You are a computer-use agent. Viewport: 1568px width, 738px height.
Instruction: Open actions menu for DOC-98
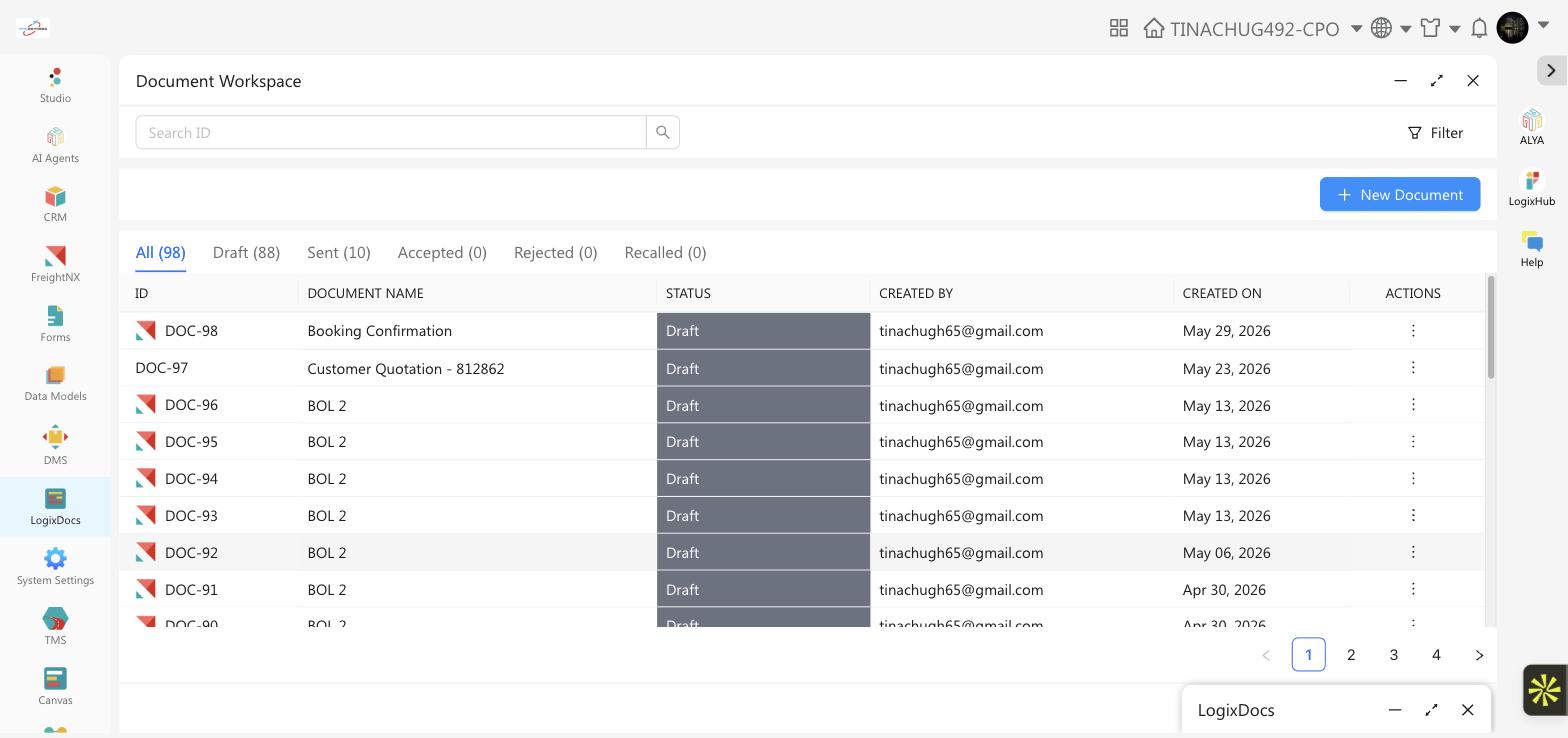1413,330
